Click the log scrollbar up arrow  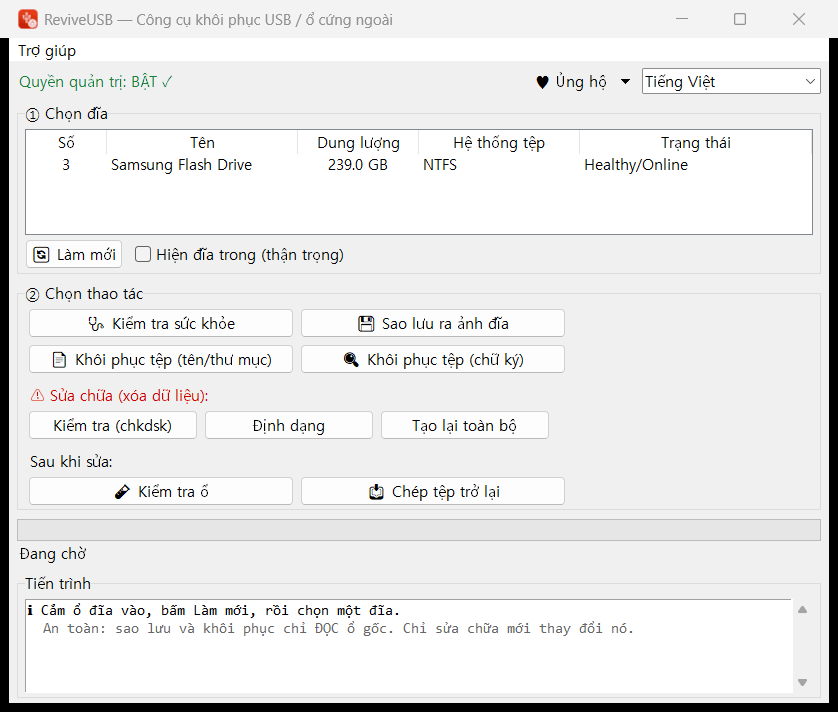point(802,610)
